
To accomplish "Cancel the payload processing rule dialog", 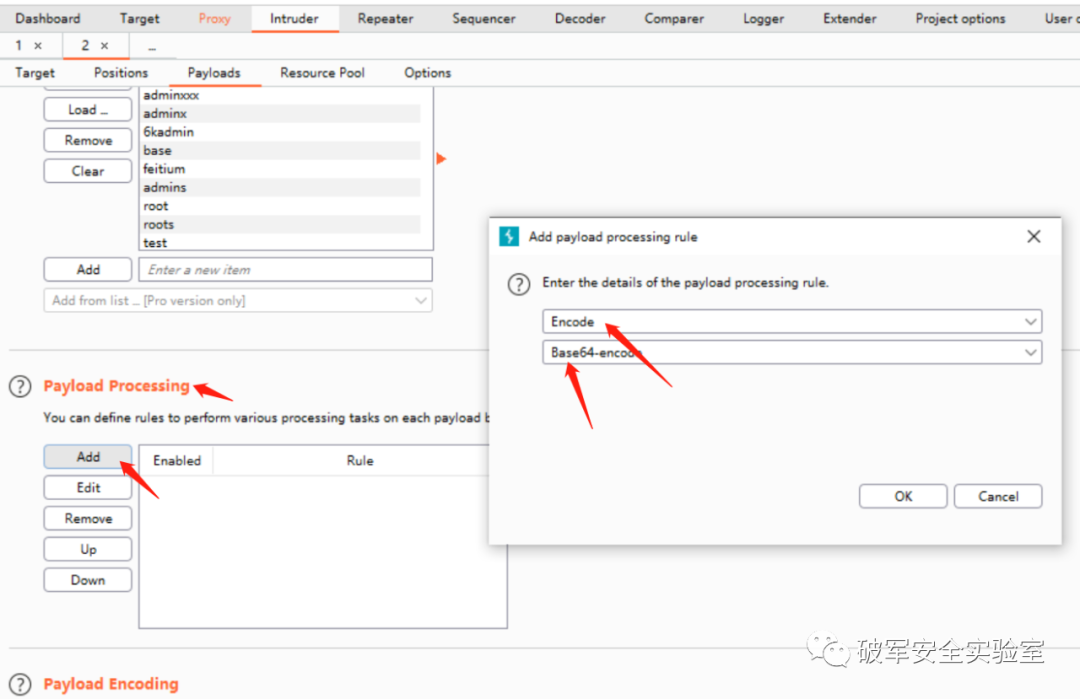I will [x=997, y=497].
